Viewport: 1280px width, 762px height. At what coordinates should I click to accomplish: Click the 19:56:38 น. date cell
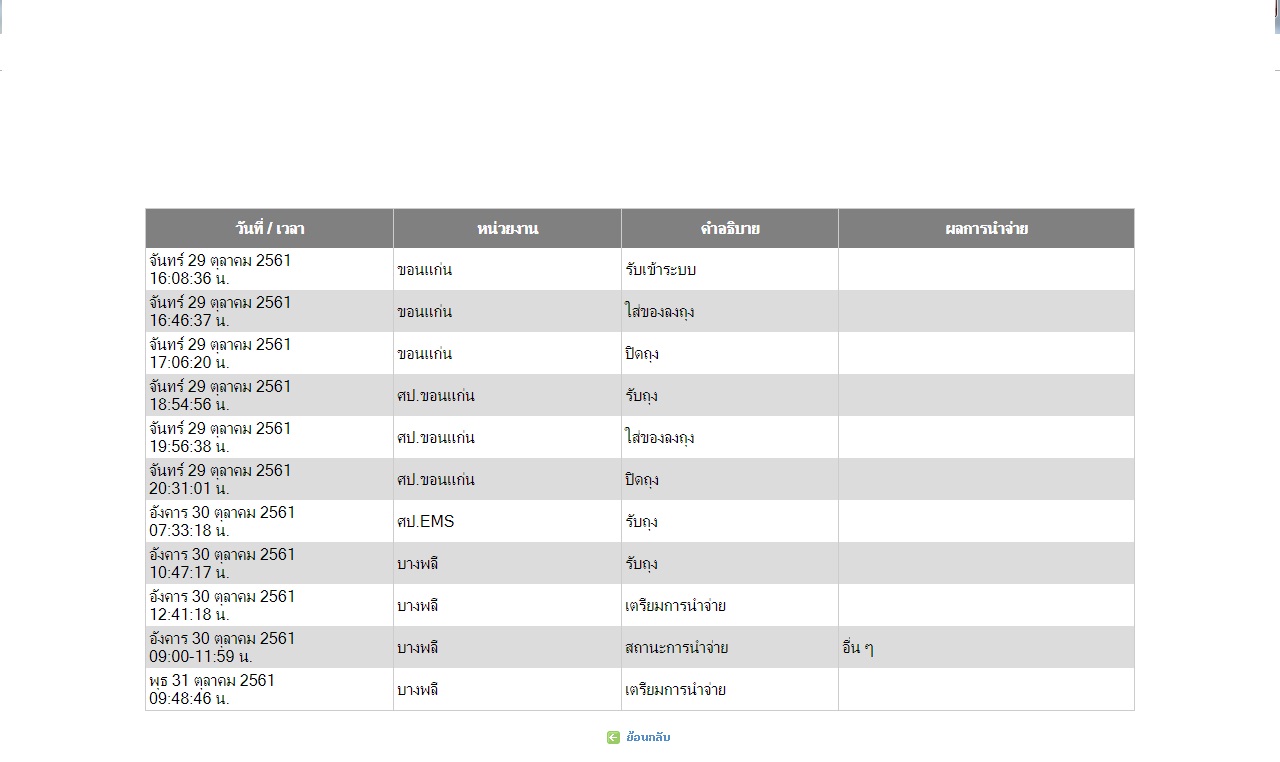click(x=269, y=437)
